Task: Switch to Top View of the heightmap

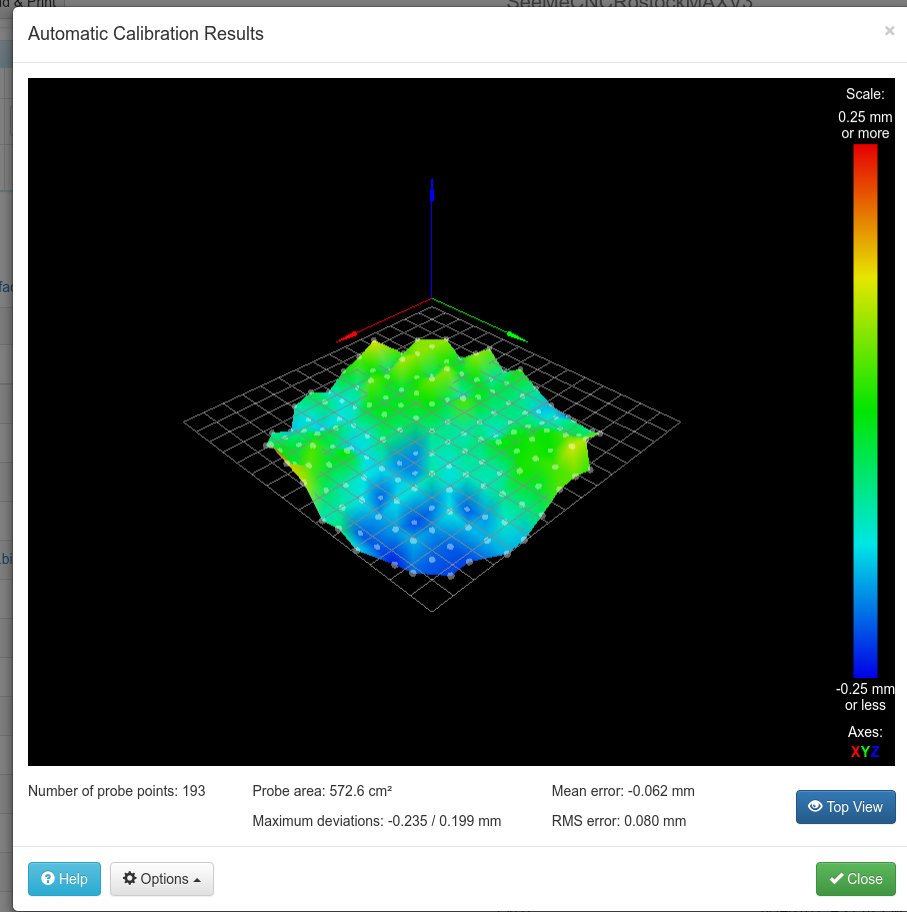Action: [x=845, y=807]
